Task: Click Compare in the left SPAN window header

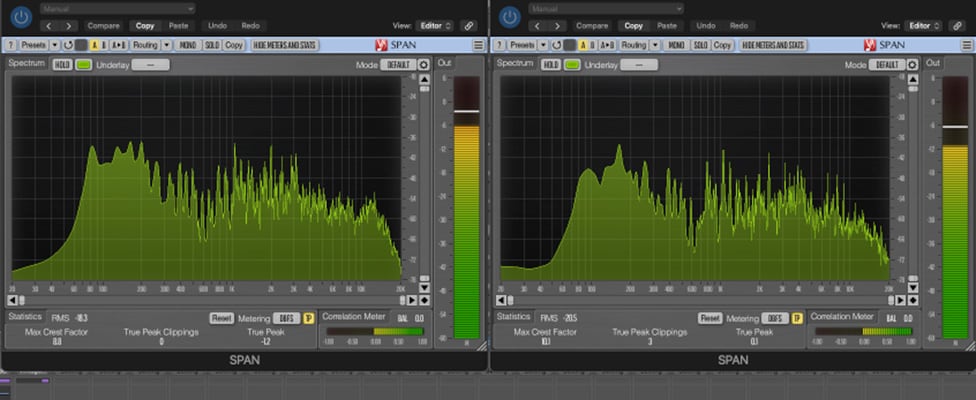Action: click(103, 26)
